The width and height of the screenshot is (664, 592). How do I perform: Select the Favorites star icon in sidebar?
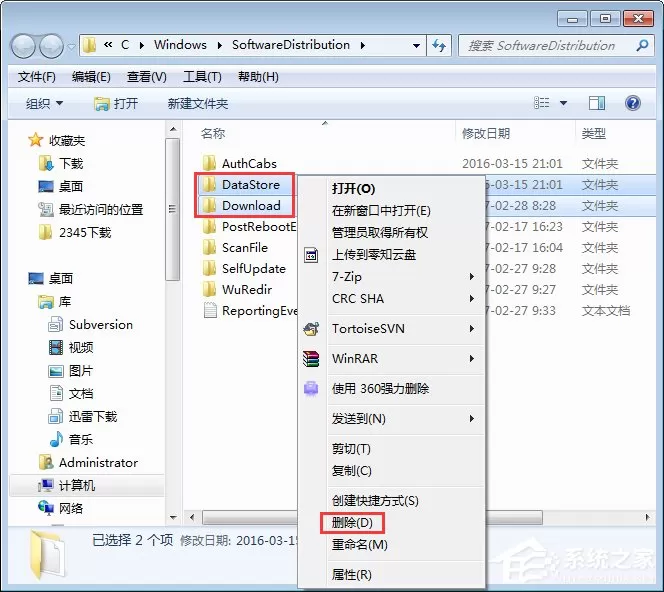tap(36, 140)
